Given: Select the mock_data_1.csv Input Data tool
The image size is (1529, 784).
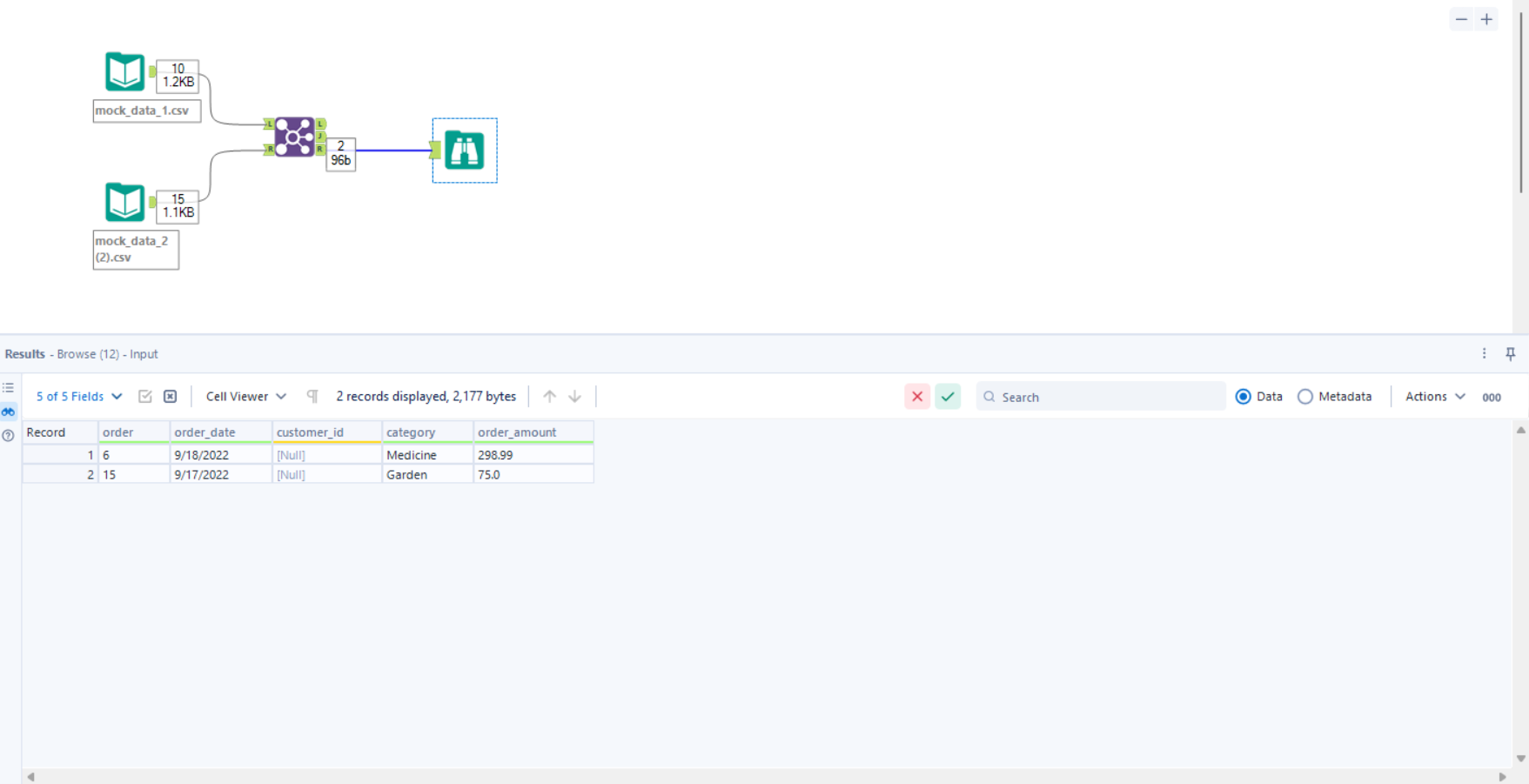Looking at the screenshot, I should [124, 72].
